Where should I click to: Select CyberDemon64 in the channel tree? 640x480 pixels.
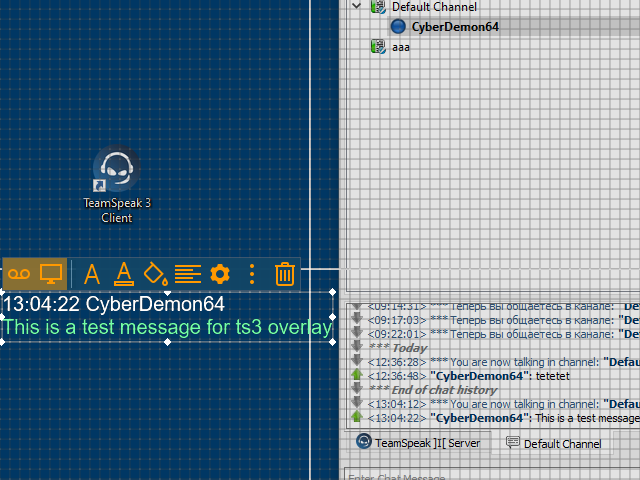pyautogui.click(x=455, y=27)
